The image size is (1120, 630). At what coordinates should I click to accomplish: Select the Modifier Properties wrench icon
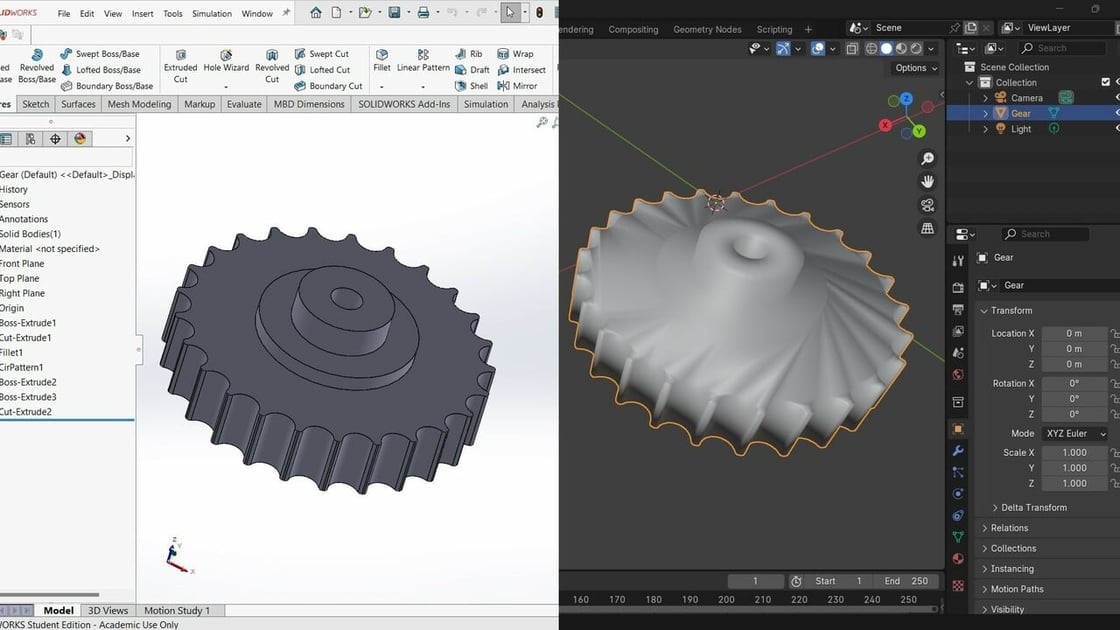pos(958,451)
